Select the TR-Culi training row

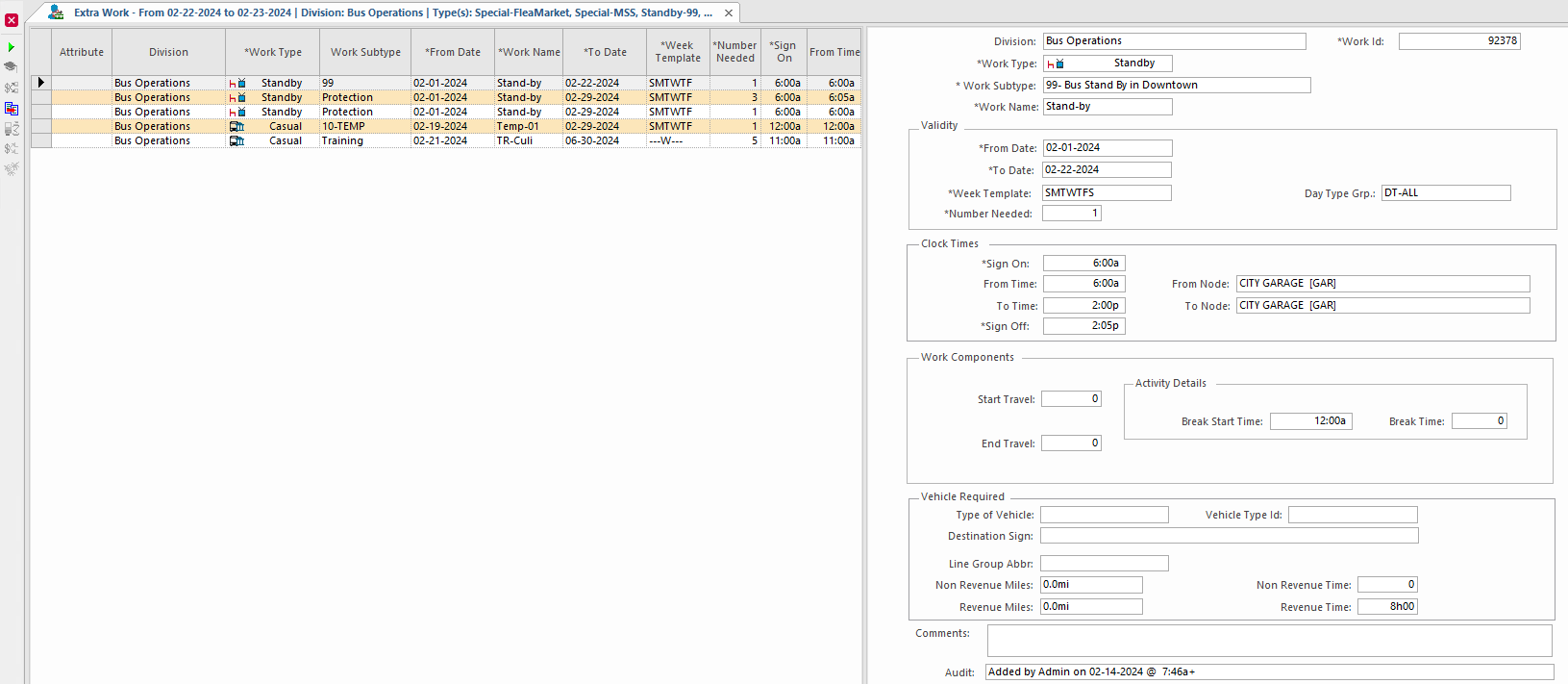514,140
